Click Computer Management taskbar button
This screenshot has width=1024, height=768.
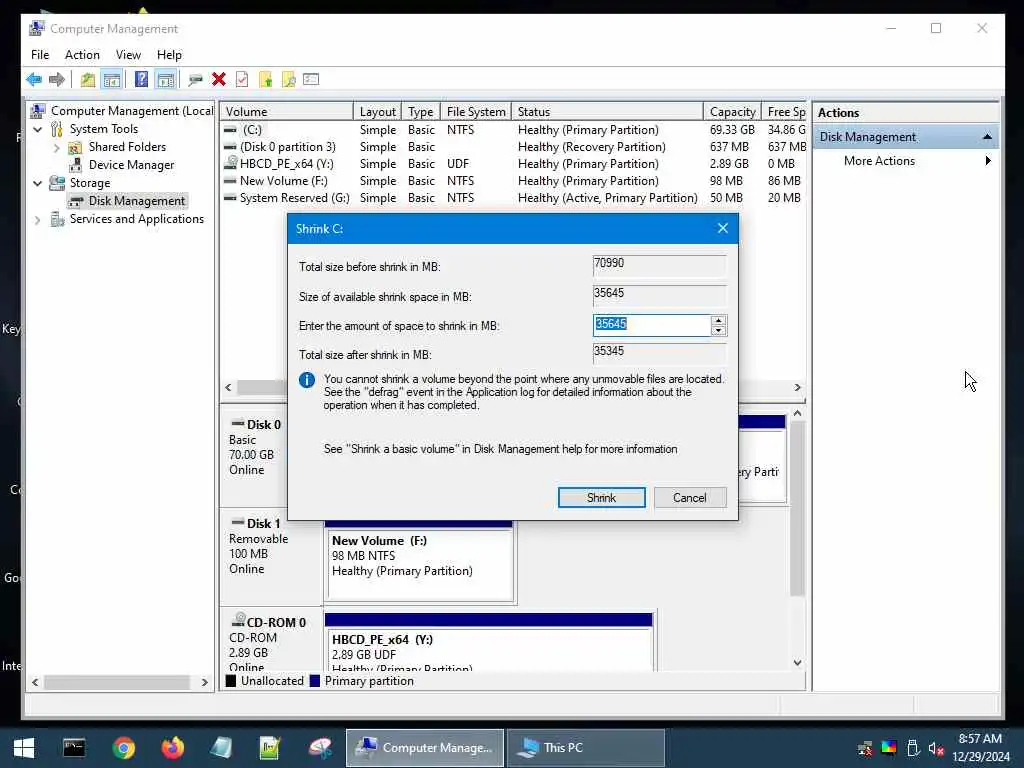coord(424,748)
